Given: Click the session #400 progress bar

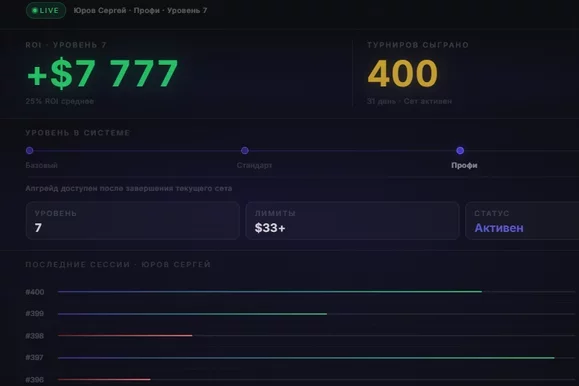Looking at the screenshot, I should tap(316, 292).
